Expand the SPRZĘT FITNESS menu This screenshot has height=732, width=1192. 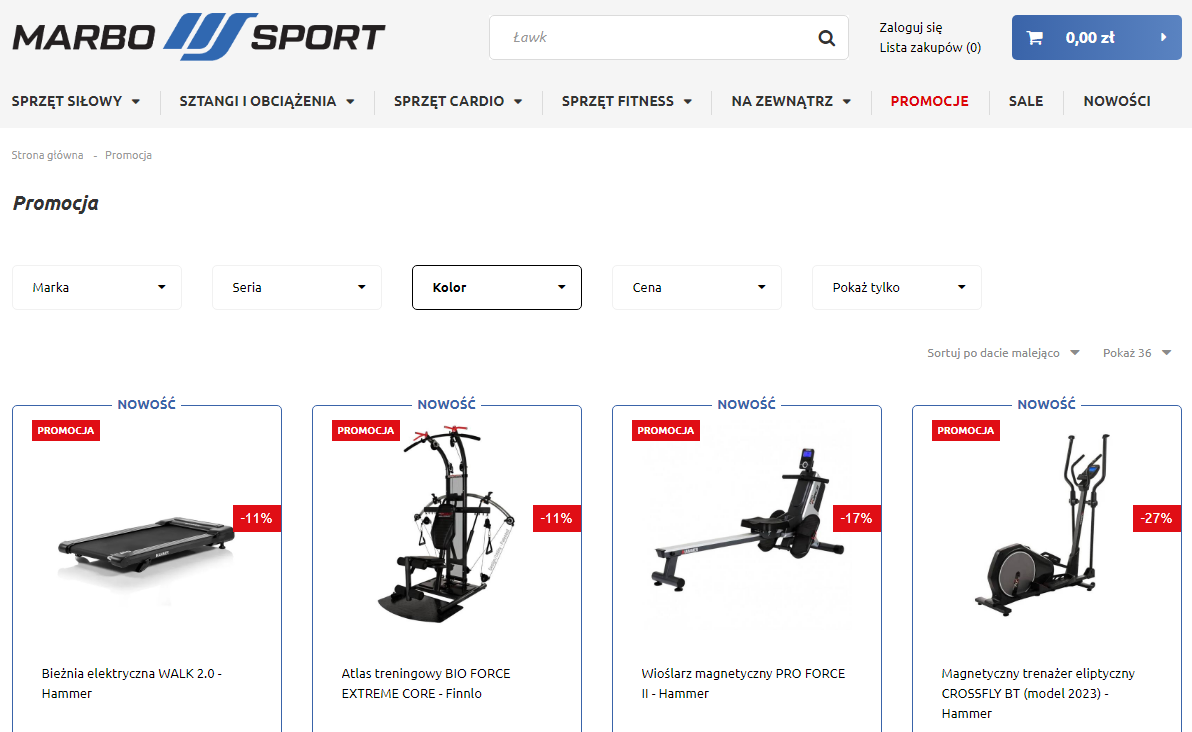(626, 101)
